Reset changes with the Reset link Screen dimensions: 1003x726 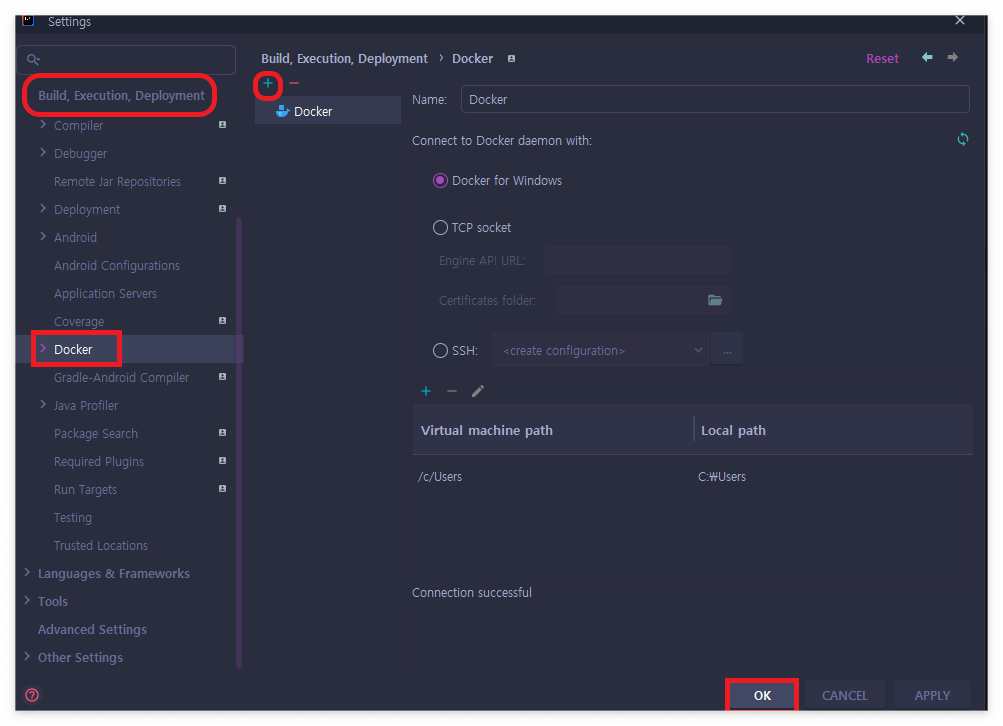[x=882, y=58]
